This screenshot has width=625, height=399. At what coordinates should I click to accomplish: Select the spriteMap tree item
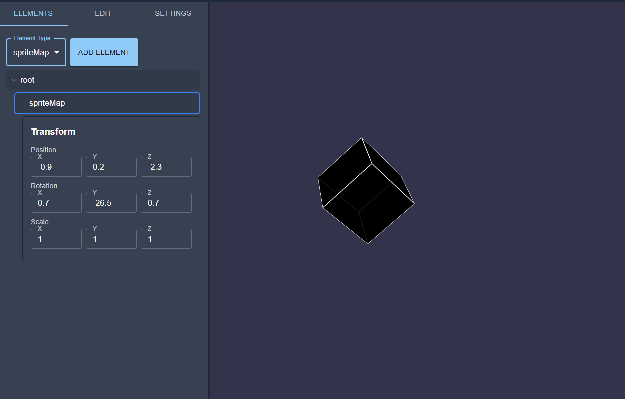pyautogui.click(x=107, y=103)
